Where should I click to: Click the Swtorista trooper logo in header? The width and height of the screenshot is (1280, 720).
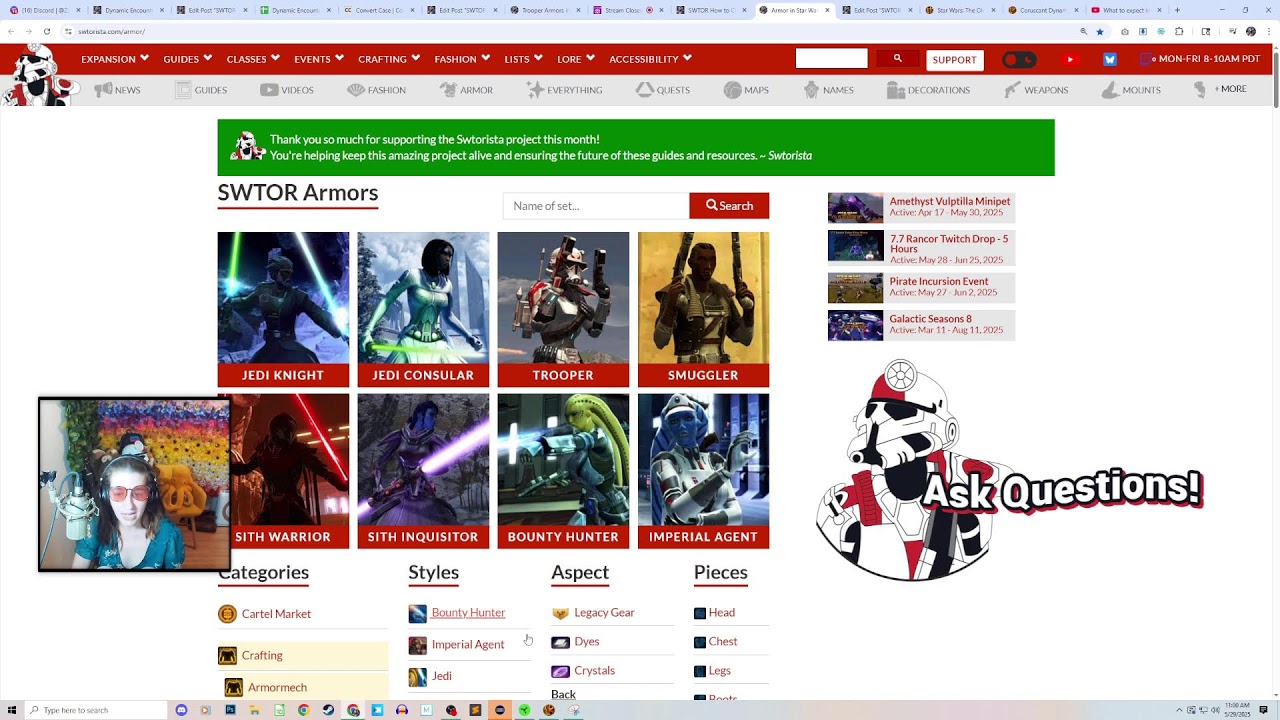click(38, 75)
